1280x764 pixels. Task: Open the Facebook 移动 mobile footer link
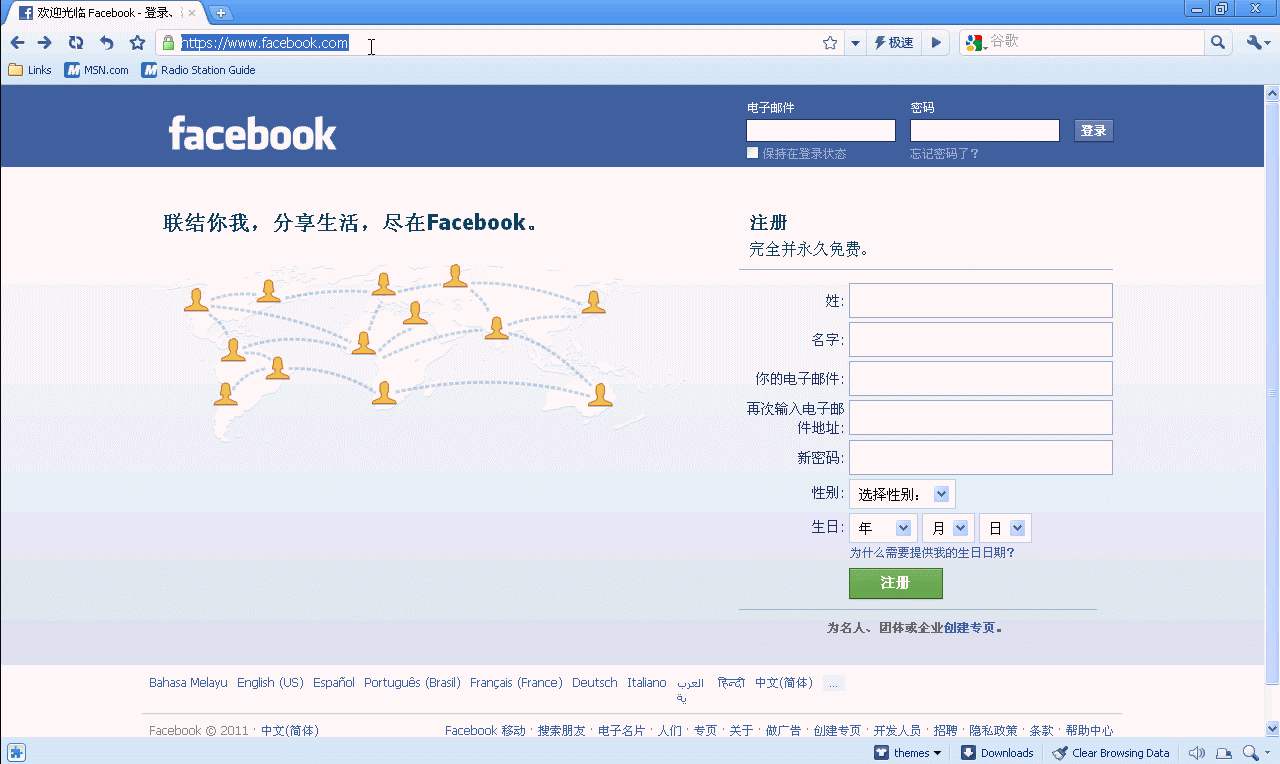pos(485,731)
